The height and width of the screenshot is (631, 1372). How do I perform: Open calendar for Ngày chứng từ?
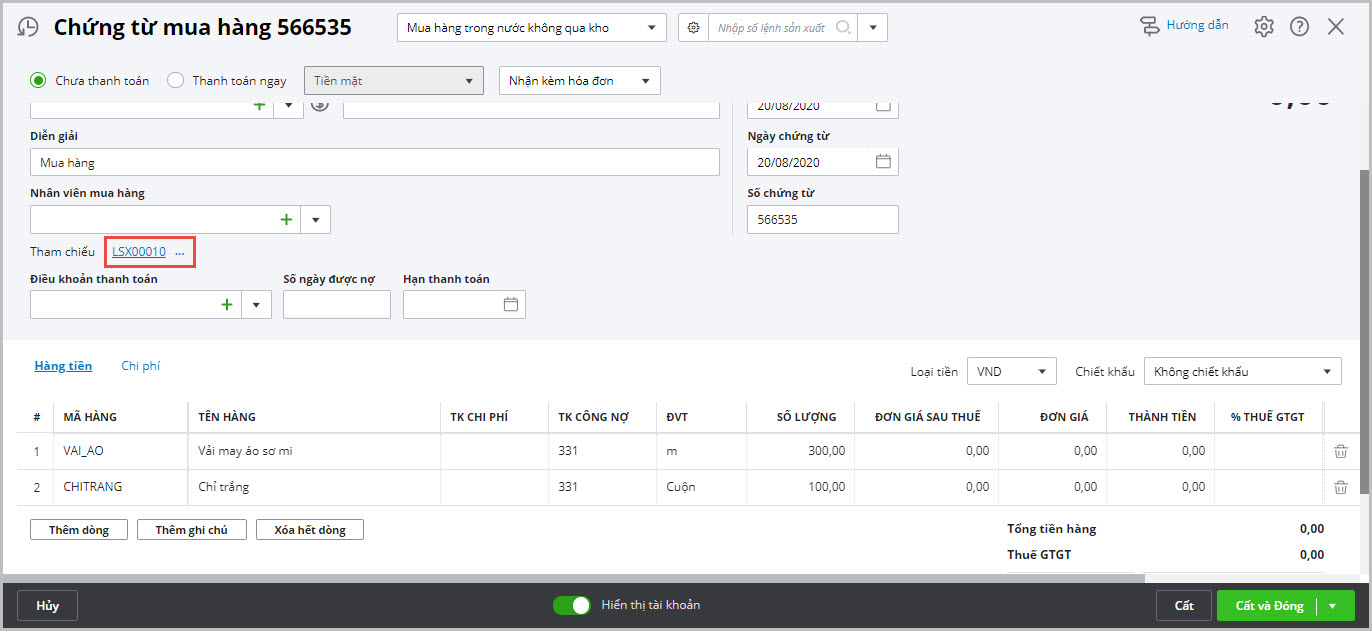(x=882, y=162)
